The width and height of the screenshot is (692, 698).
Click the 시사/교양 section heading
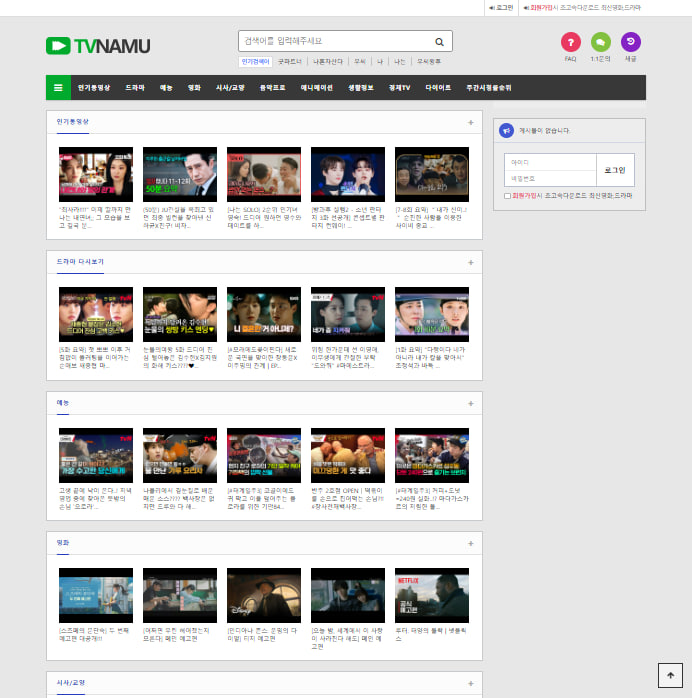tap(71, 682)
